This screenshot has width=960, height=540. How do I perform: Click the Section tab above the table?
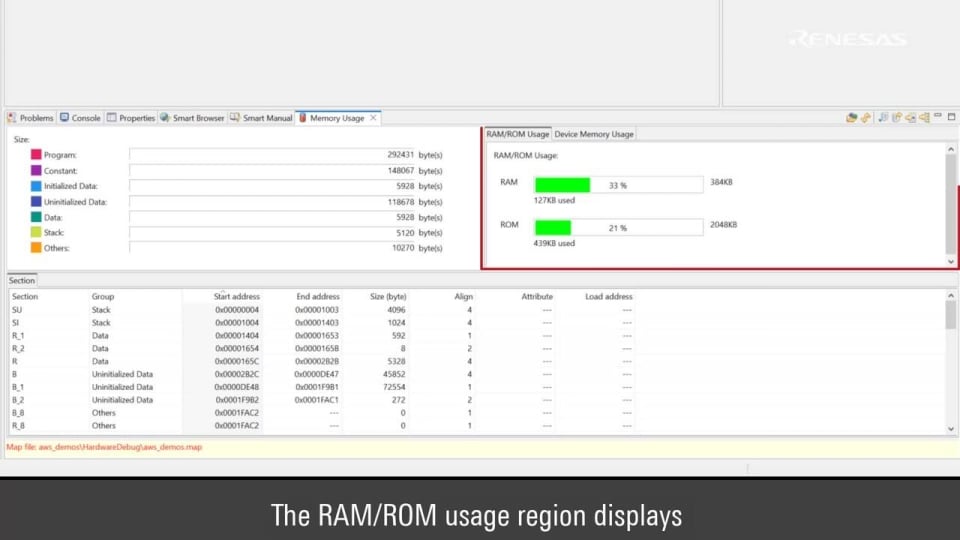pos(22,281)
